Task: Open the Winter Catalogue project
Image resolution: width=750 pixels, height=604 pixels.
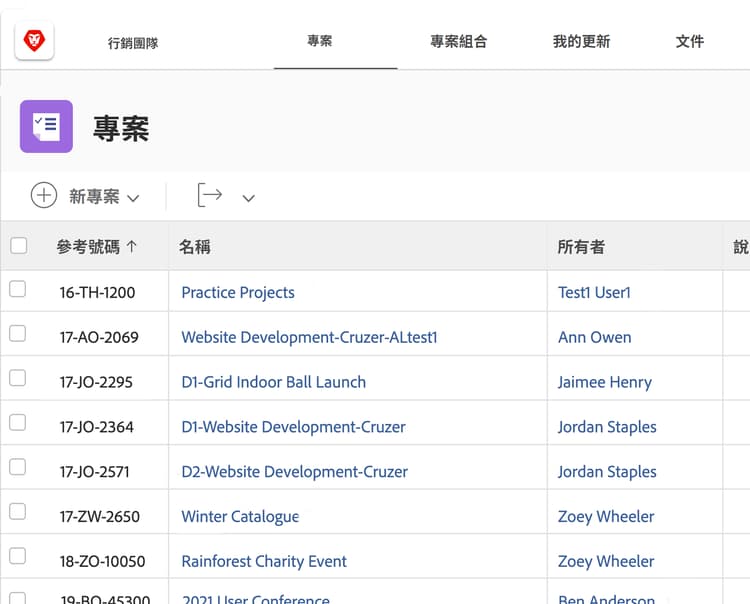Action: point(240,517)
